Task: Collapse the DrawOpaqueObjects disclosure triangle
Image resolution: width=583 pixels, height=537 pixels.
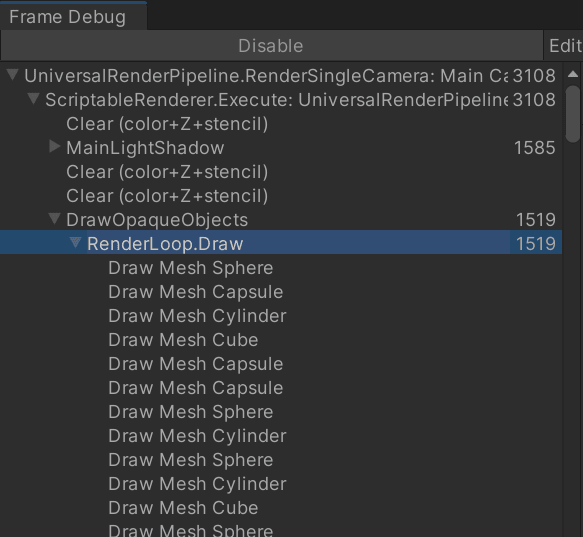Action: [x=55, y=219]
